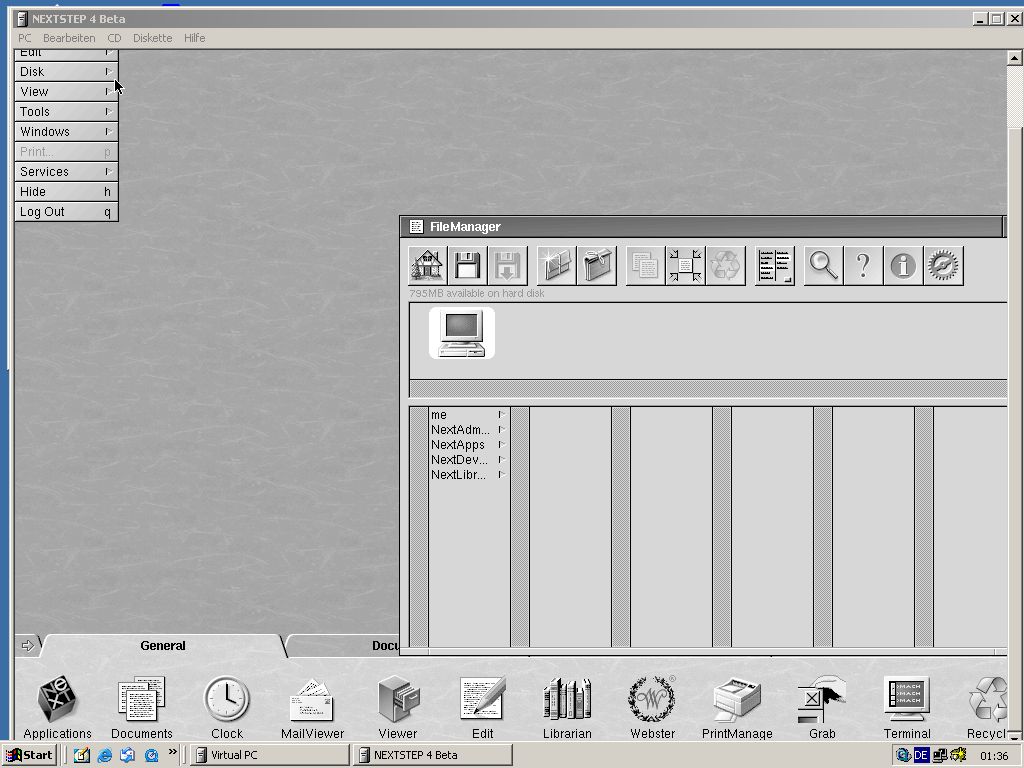Click the dimmed floppy eject icon
Viewport: 1024px width, 768px height.
click(507, 266)
